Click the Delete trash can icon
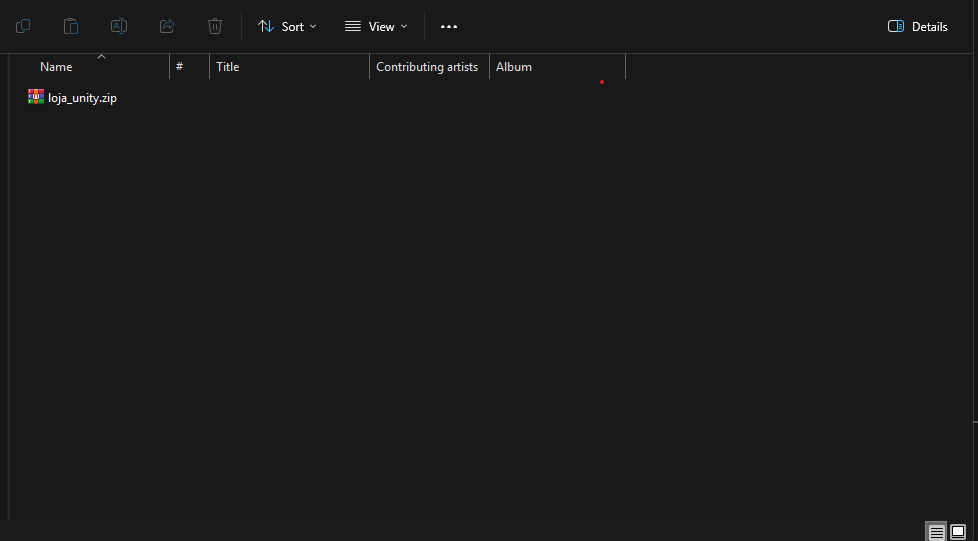Screen dimensions: 978x541 click(215, 26)
